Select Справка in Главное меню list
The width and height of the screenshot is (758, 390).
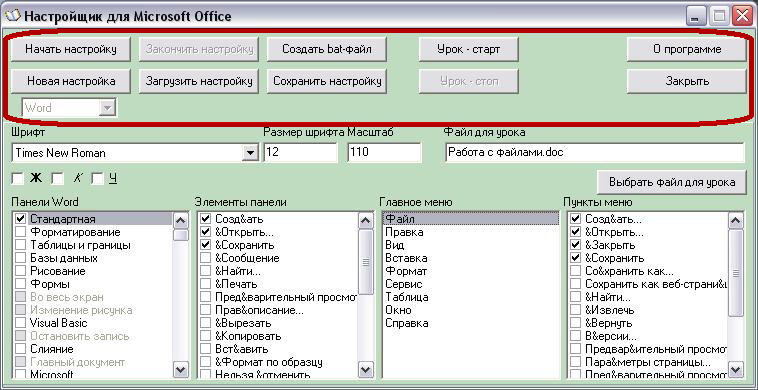point(470,323)
